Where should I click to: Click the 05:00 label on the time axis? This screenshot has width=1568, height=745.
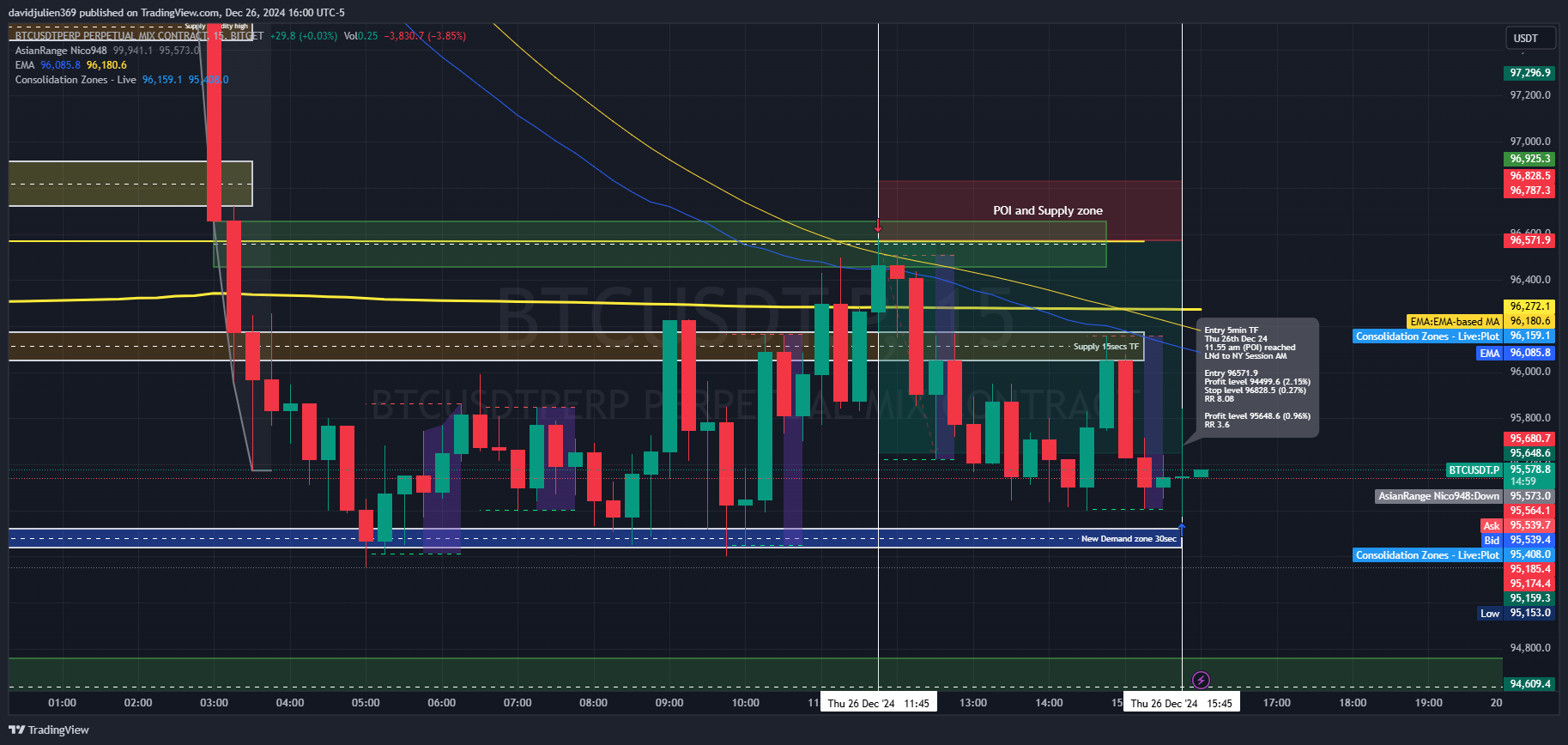pos(366,703)
